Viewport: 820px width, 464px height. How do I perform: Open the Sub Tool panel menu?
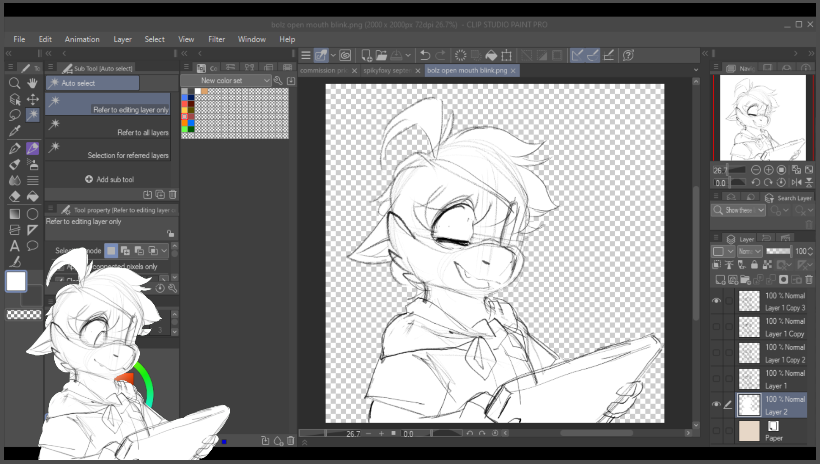51,67
